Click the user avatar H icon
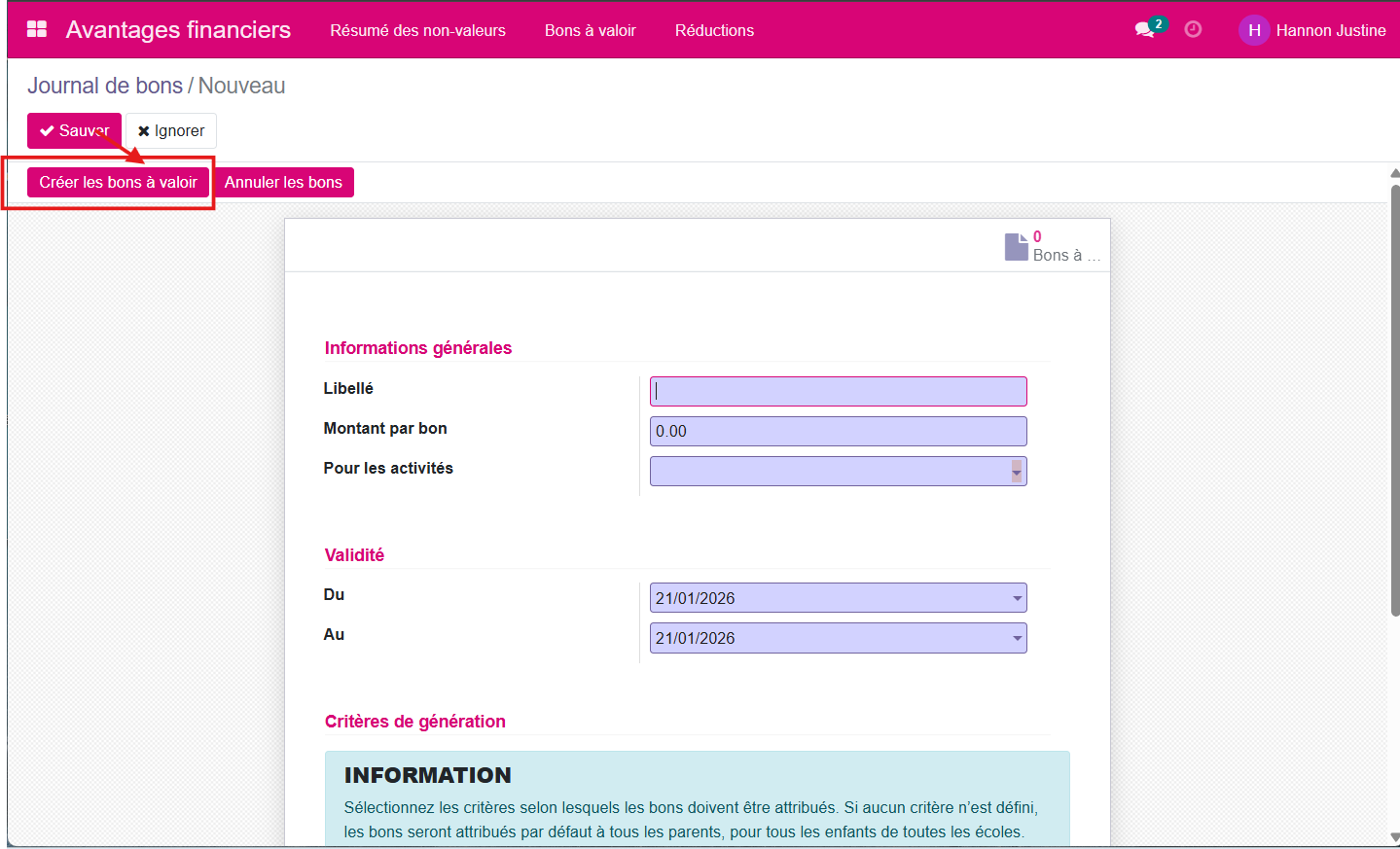The width and height of the screenshot is (1400, 849). click(x=1254, y=30)
